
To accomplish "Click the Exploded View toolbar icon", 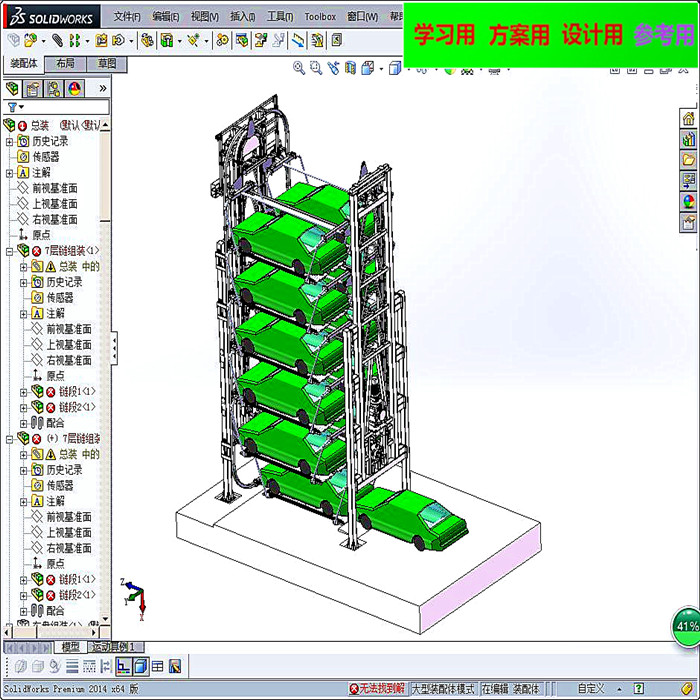I will [x=261, y=41].
